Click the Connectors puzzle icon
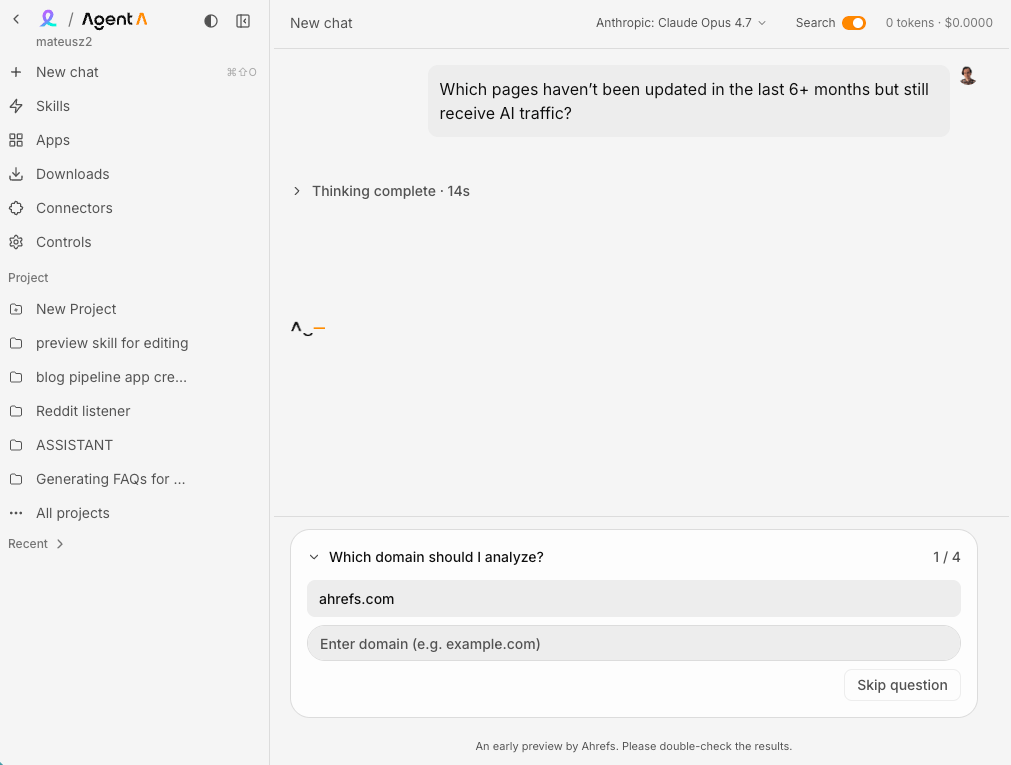 click(16, 208)
